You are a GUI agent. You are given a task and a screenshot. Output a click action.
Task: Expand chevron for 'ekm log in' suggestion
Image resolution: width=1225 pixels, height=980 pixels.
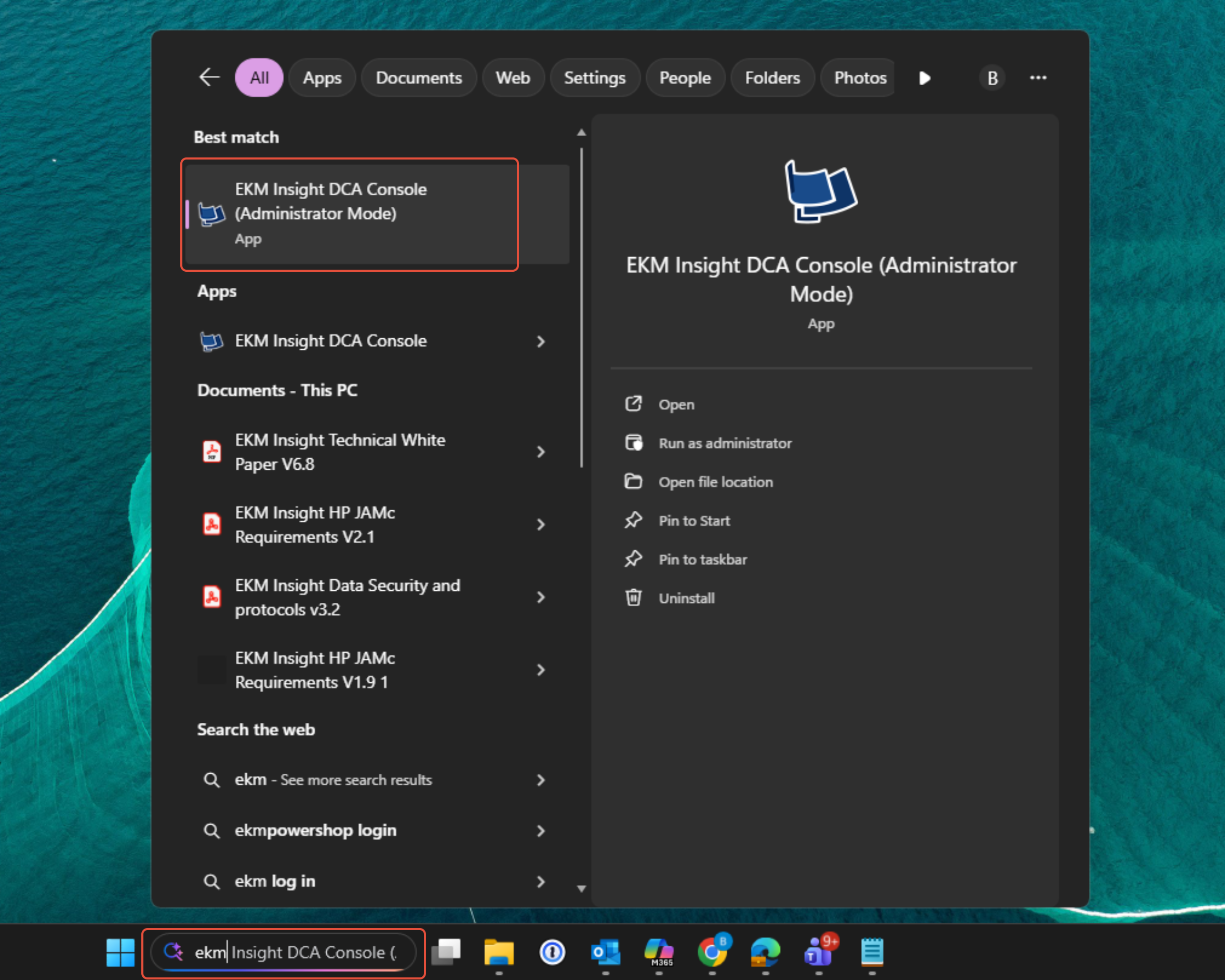pyautogui.click(x=541, y=881)
